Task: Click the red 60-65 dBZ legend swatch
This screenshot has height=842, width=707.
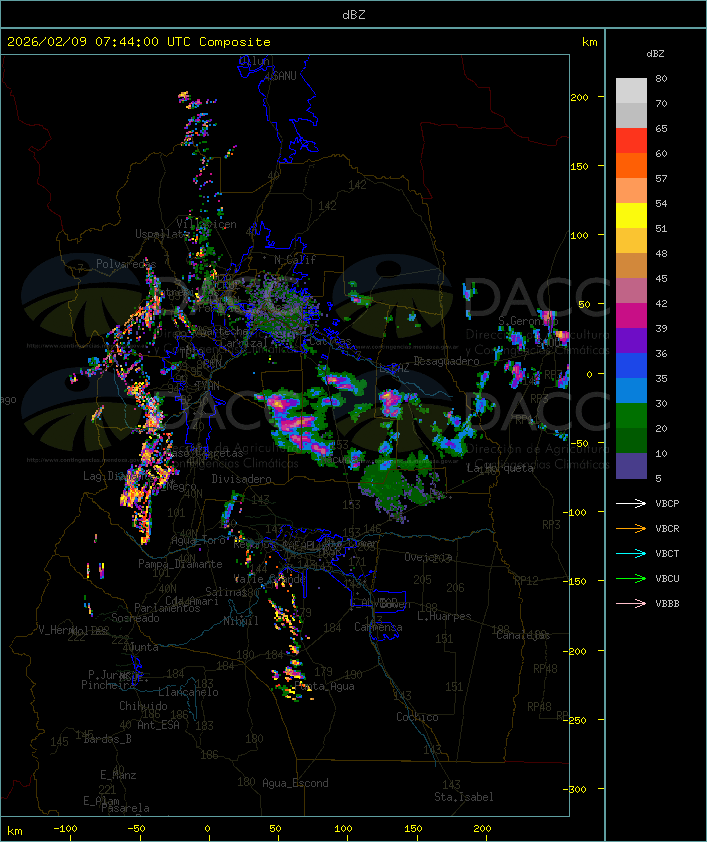Action: tap(631, 141)
